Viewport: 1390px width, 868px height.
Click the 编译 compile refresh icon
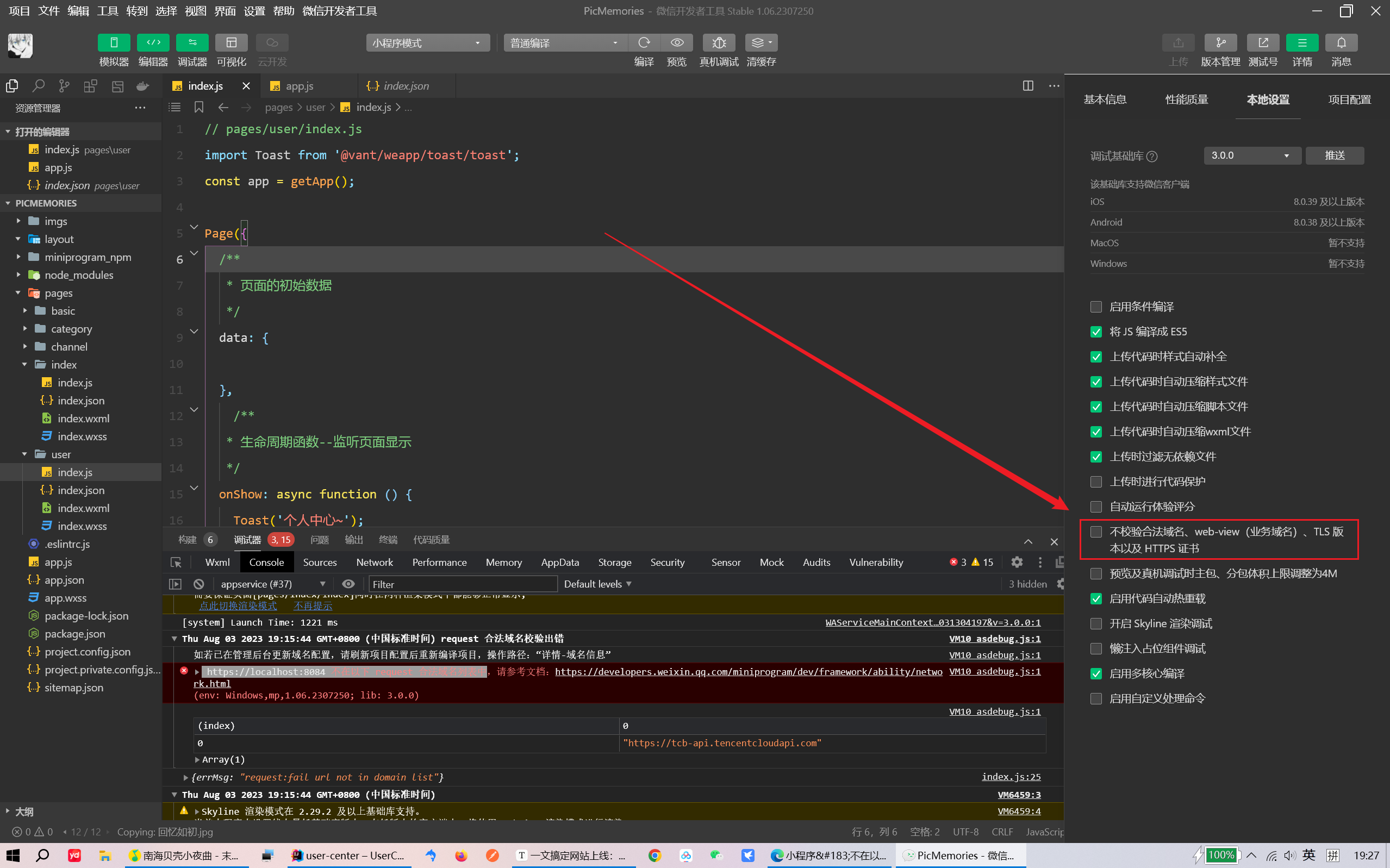pyautogui.click(x=644, y=42)
